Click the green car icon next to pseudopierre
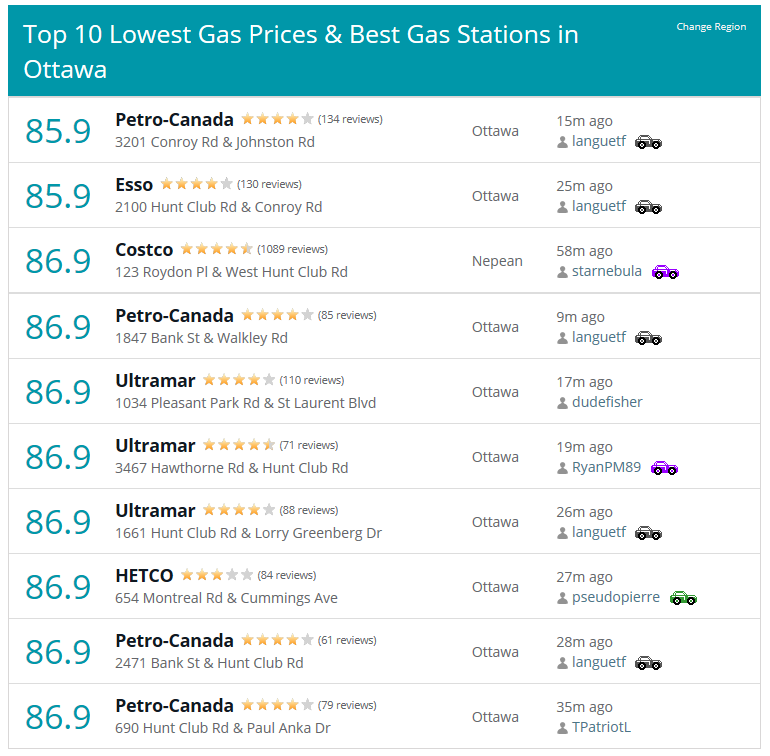The width and height of the screenshot is (770, 756). 683,598
